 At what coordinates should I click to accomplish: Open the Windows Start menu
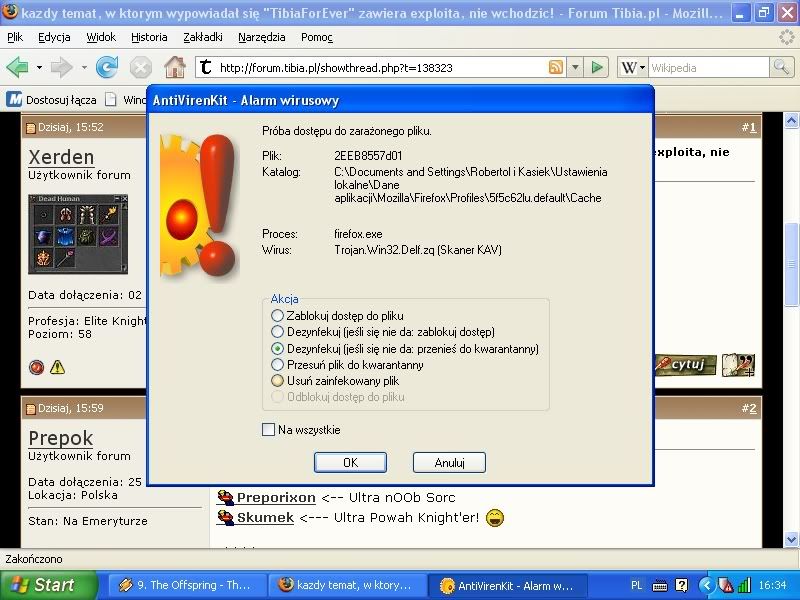point(49,585)
